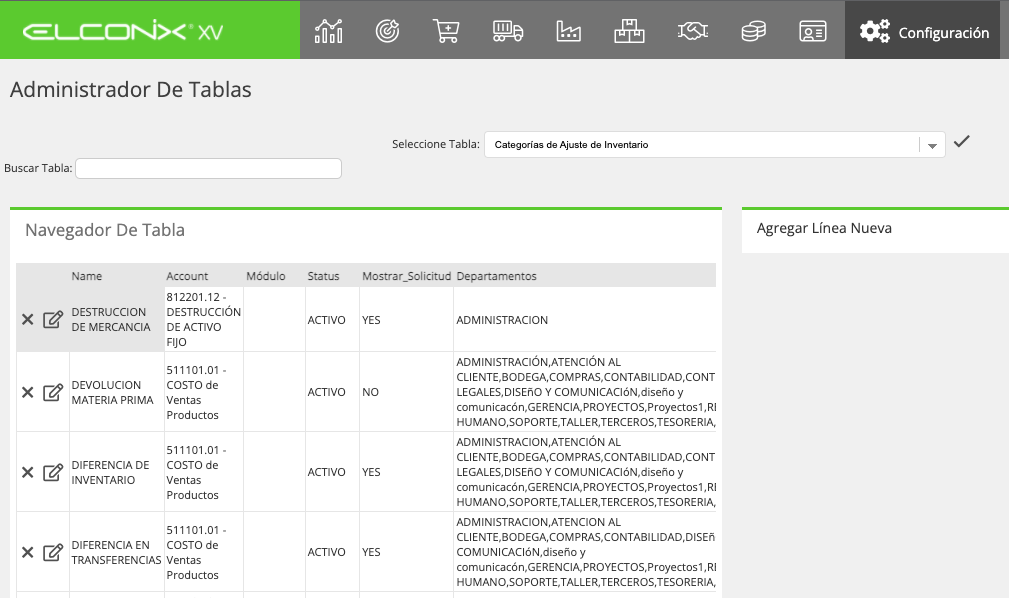Delete the DEVOLUCION MATERIA PRIMA row
This screenshot has width=1009, height=598.
(28, 392)
